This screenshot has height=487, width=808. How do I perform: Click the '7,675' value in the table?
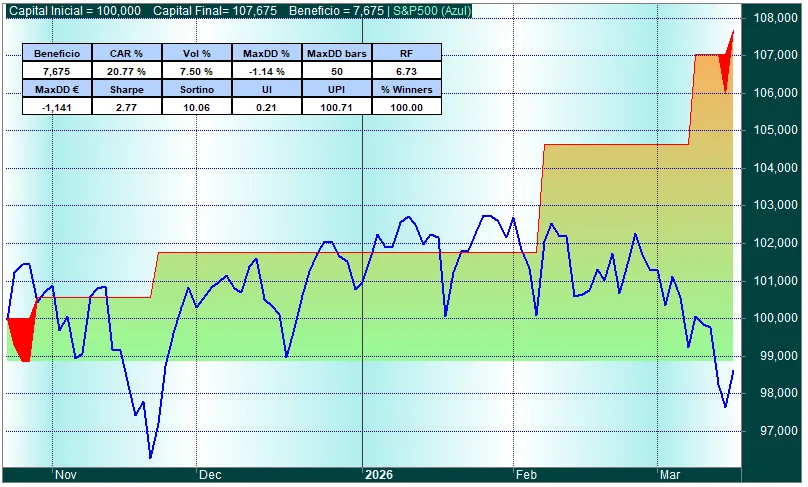click(x=57, y=71)
